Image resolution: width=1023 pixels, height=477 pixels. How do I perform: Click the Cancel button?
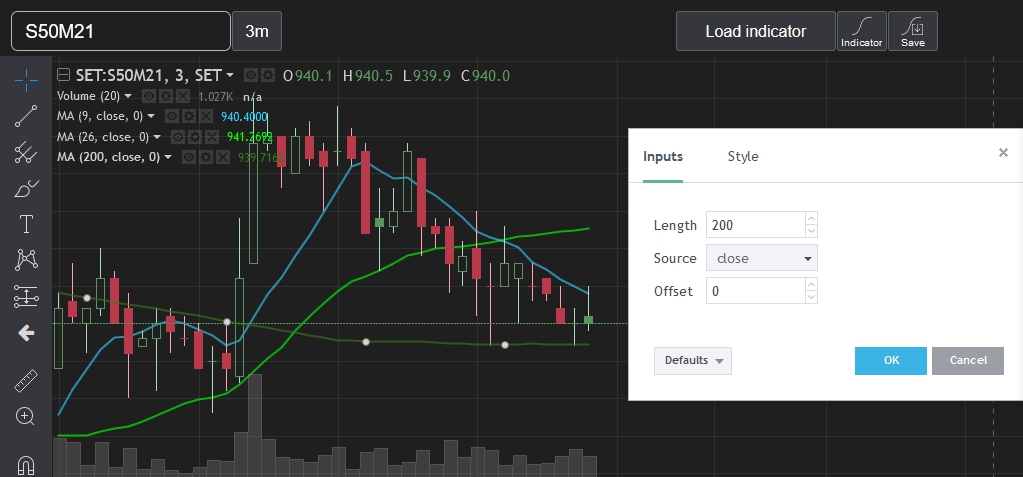tap(968, 360)
